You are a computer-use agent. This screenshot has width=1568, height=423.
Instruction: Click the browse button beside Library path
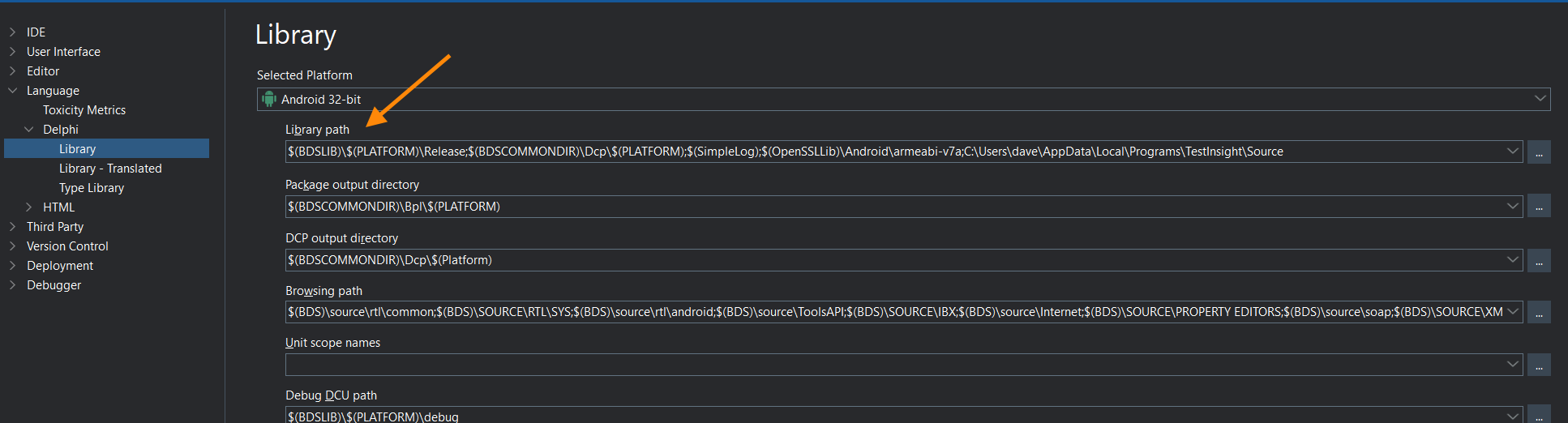click(1538, 152)
